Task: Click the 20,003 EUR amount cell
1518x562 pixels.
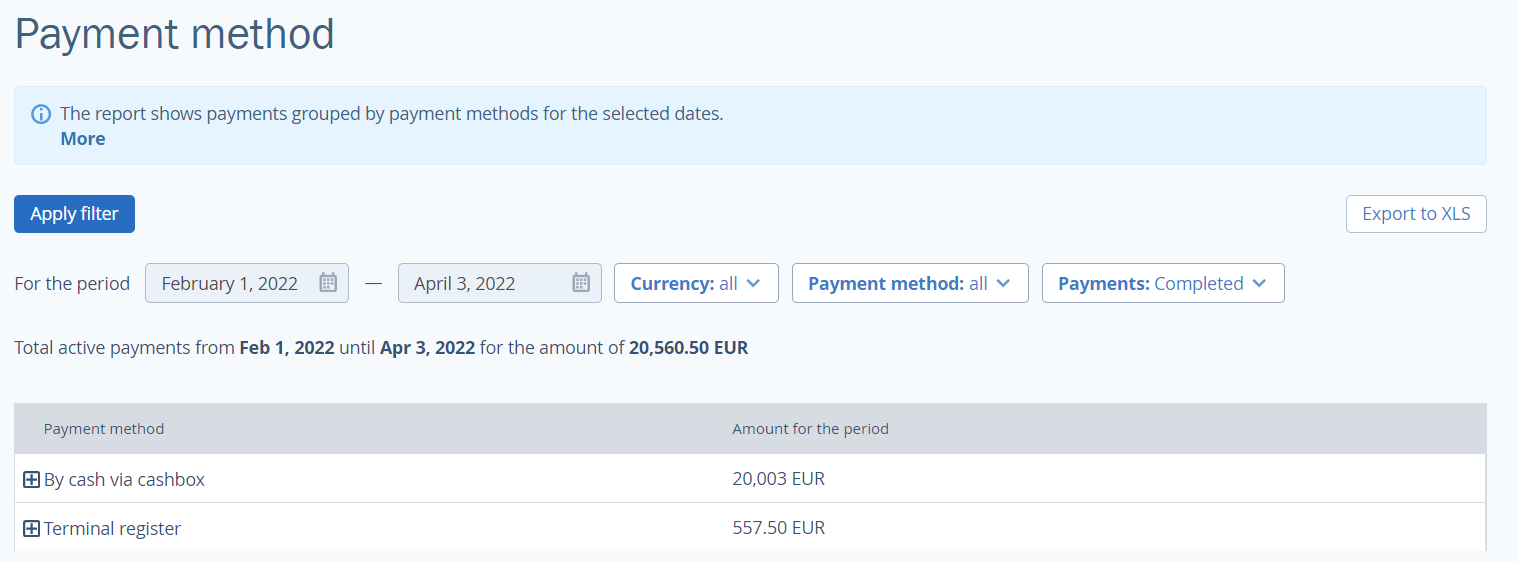Action: [779, 479]
